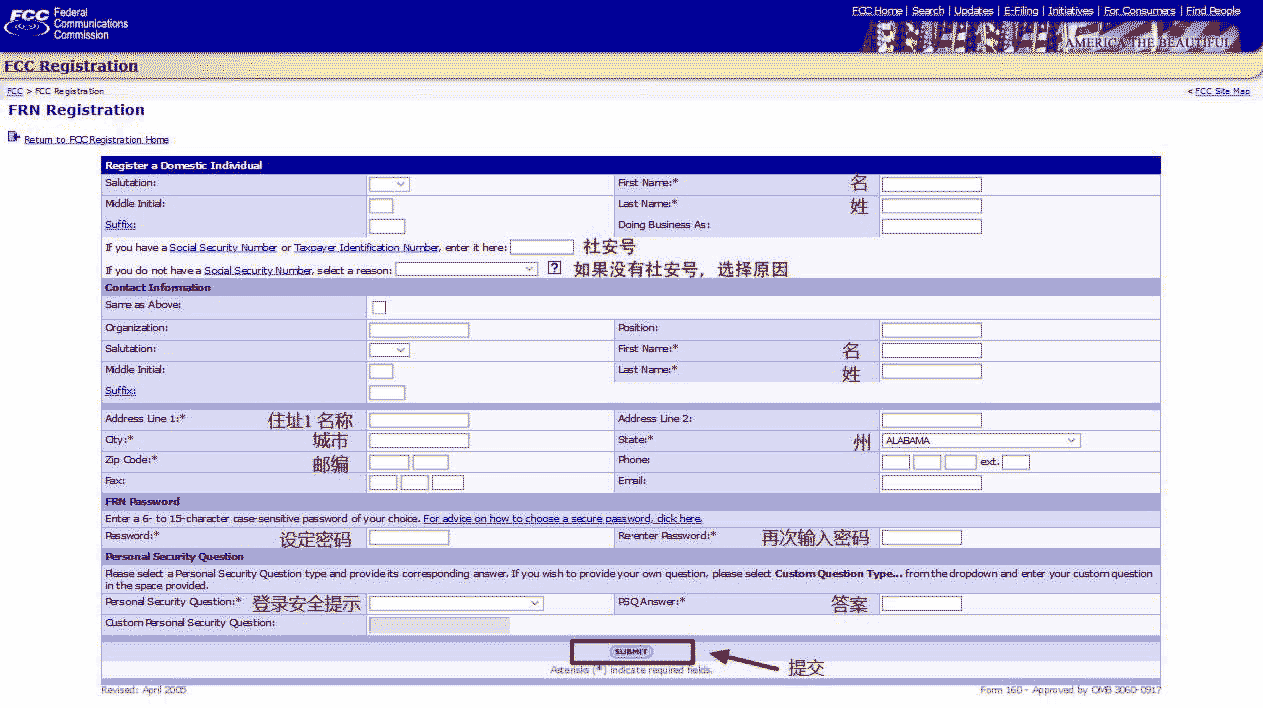Click the Last Name field under Contact Information
Image resolution: width=1263 pixels, height=708 pixels.
931,372
